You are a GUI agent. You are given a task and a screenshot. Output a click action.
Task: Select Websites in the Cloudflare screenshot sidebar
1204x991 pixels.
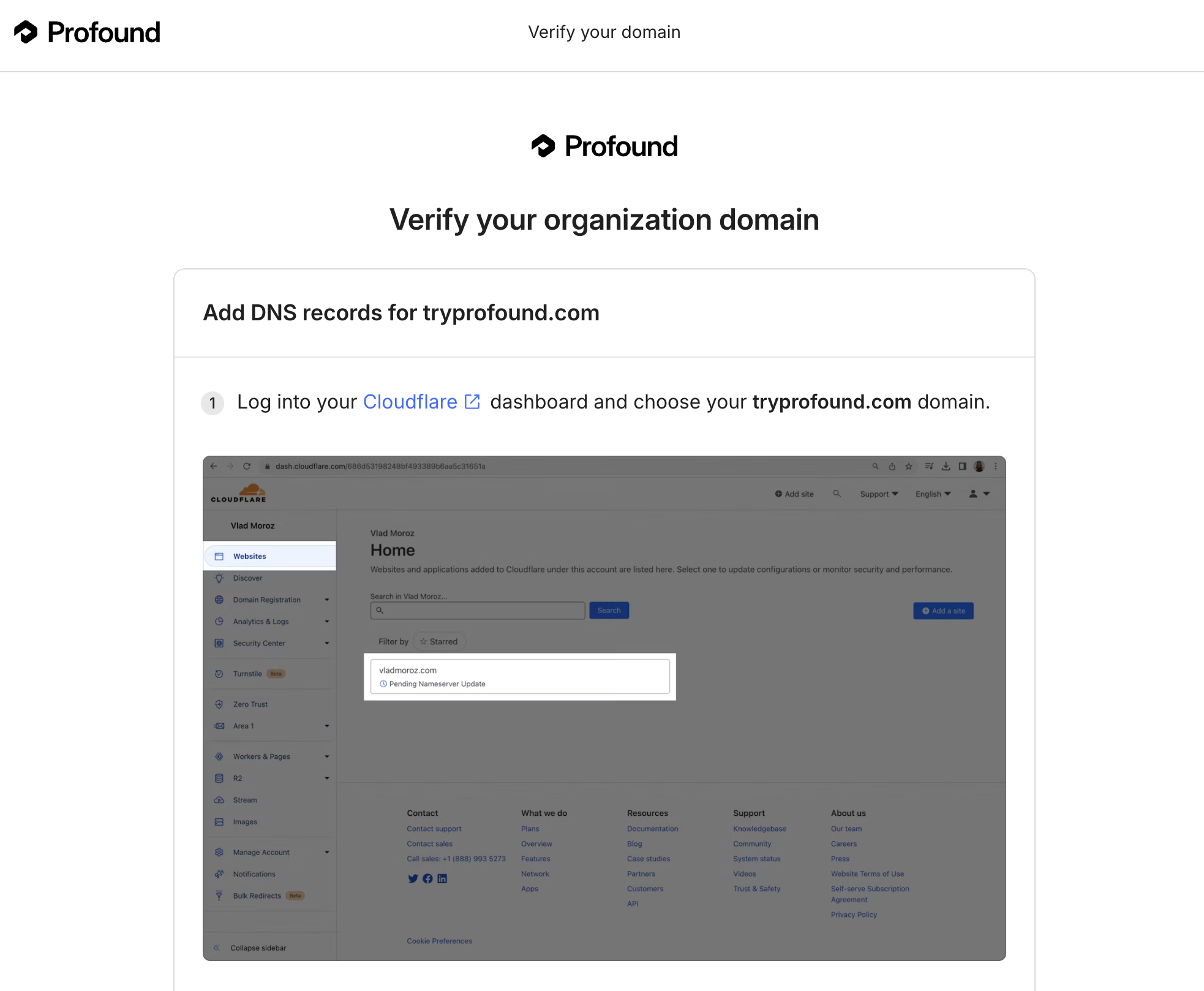[269, 556]
